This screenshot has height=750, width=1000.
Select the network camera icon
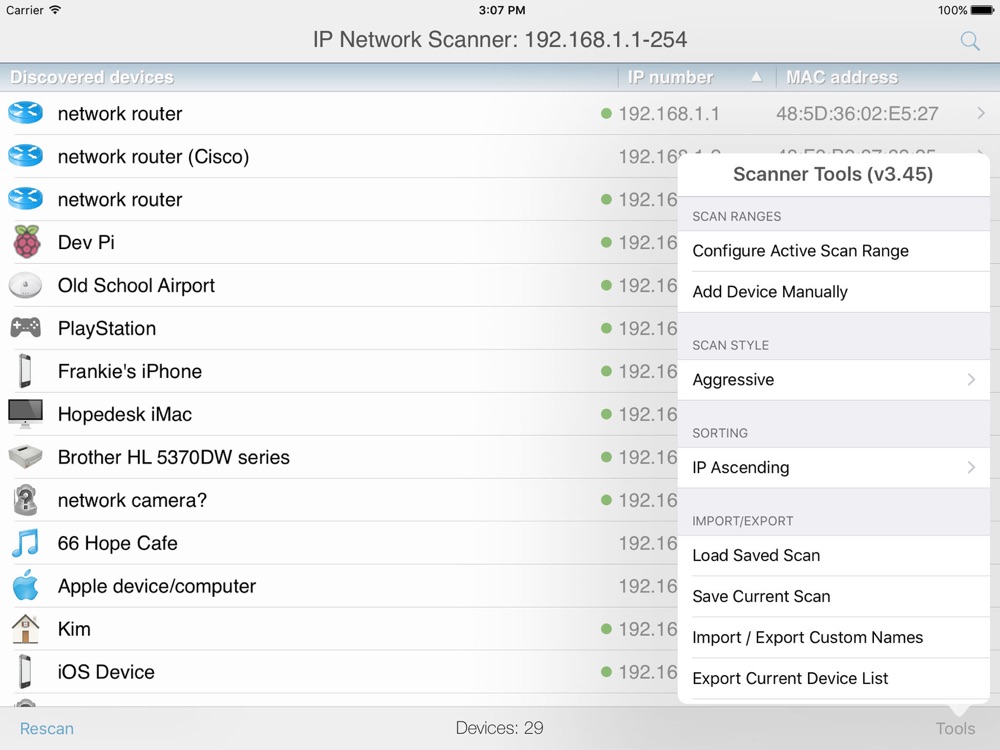point(26,500)
